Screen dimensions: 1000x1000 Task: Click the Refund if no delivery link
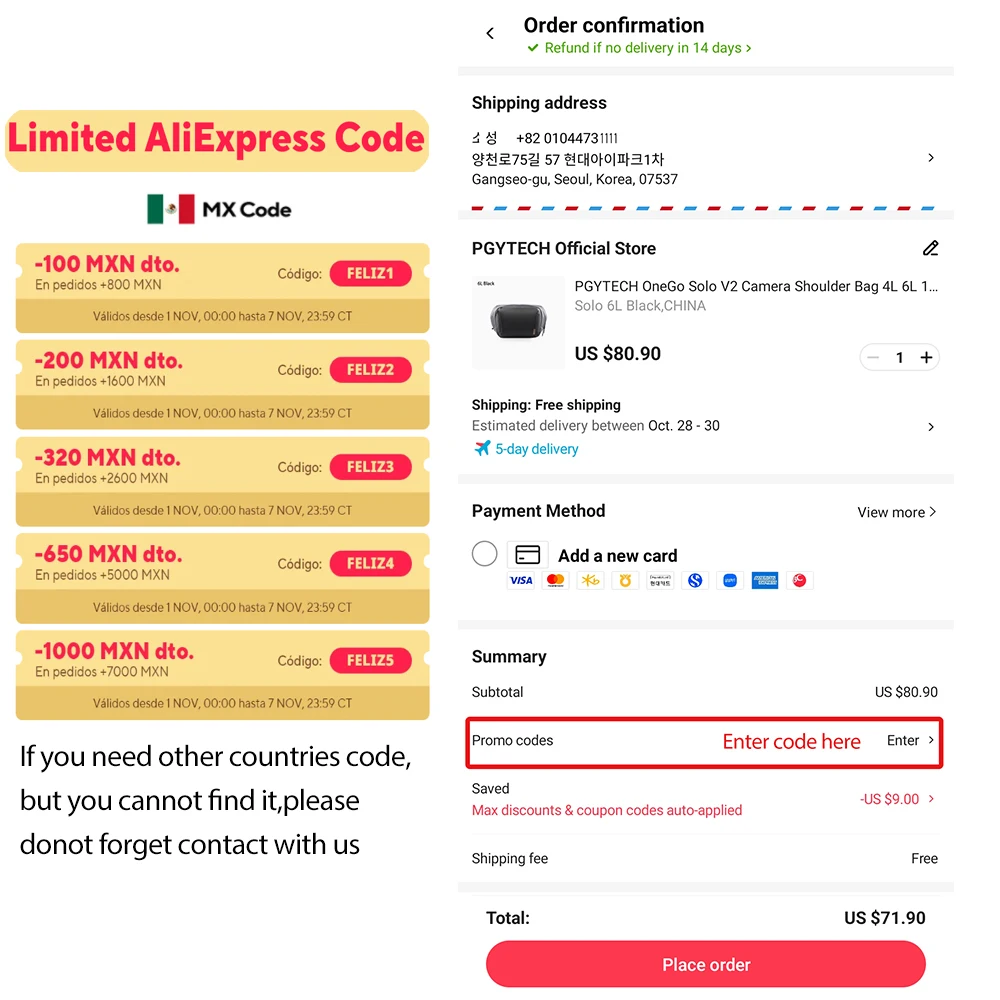(x=642, y=48)
